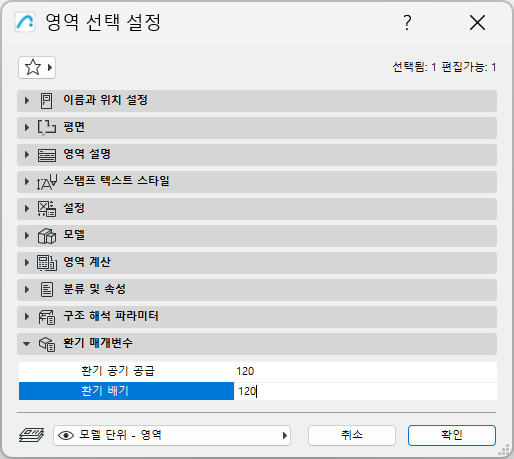This screenshot has height=459, width=514.
Task: Click the 환기 배기 value field
Action: 365,391
